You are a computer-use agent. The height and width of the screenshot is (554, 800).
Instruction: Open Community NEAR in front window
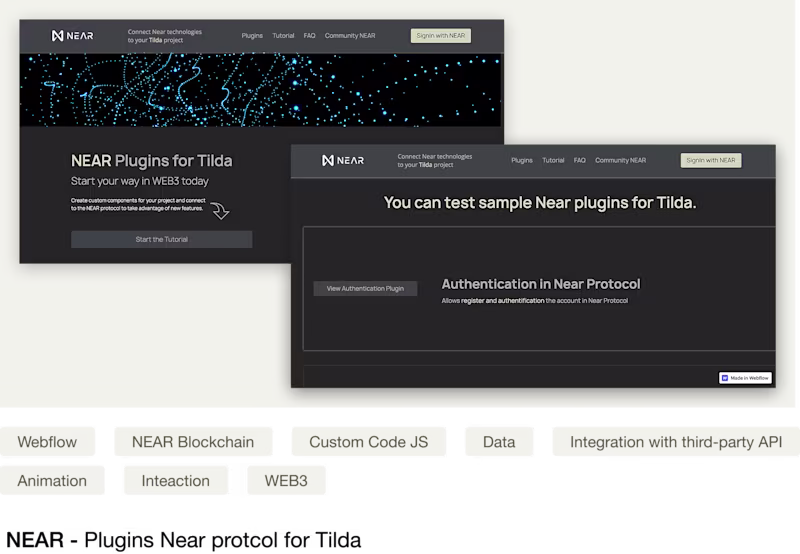pos(620,160)
